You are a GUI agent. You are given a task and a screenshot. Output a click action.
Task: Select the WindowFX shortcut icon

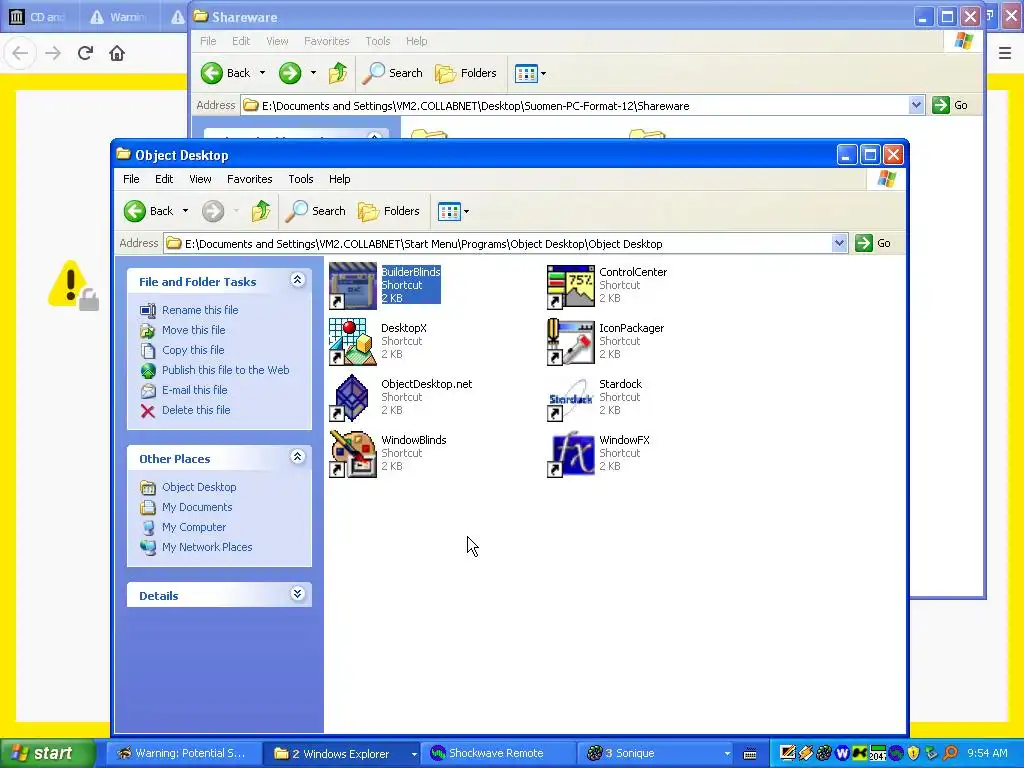[571, 454]
